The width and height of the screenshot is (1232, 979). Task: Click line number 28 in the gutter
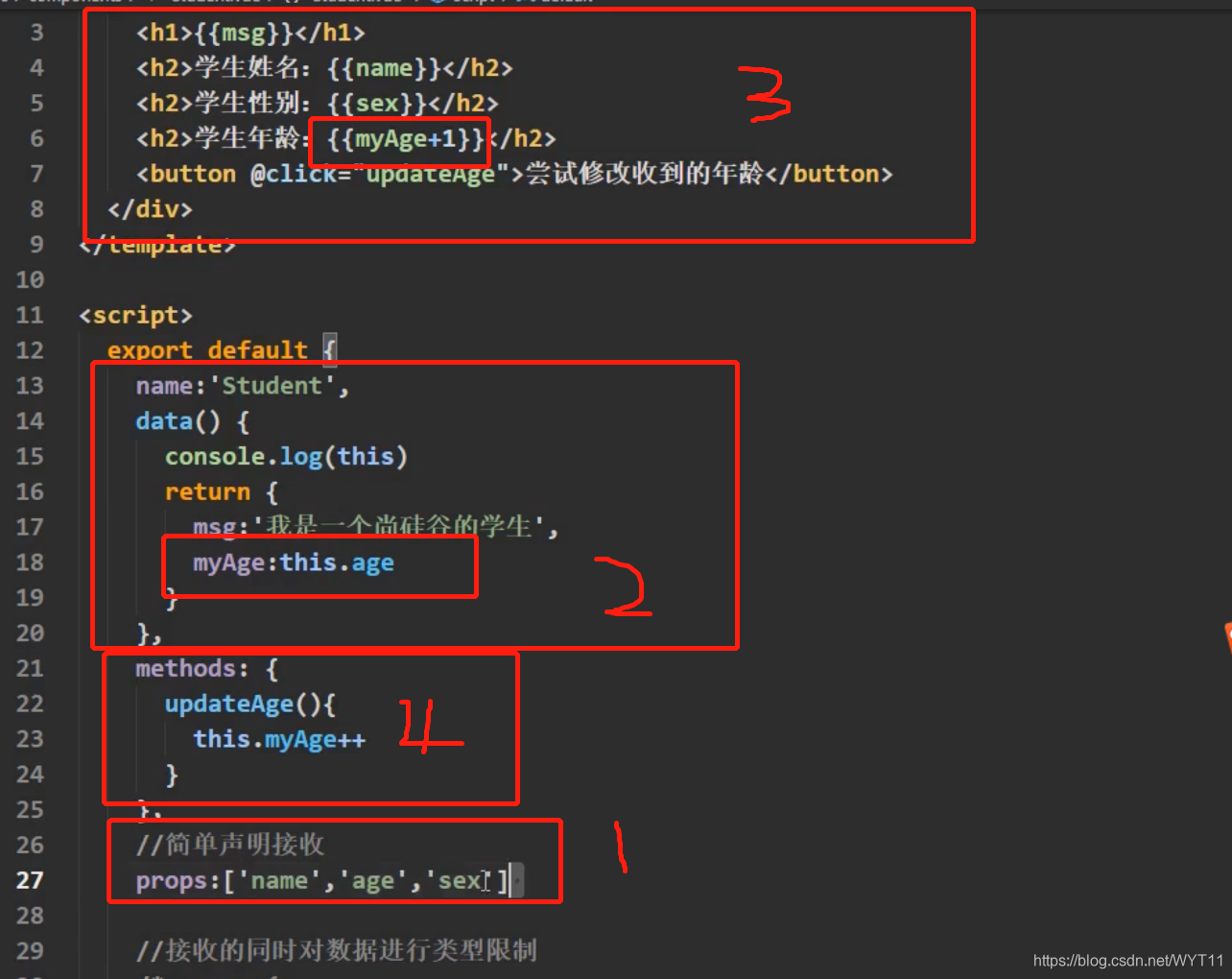coord(30,917)
